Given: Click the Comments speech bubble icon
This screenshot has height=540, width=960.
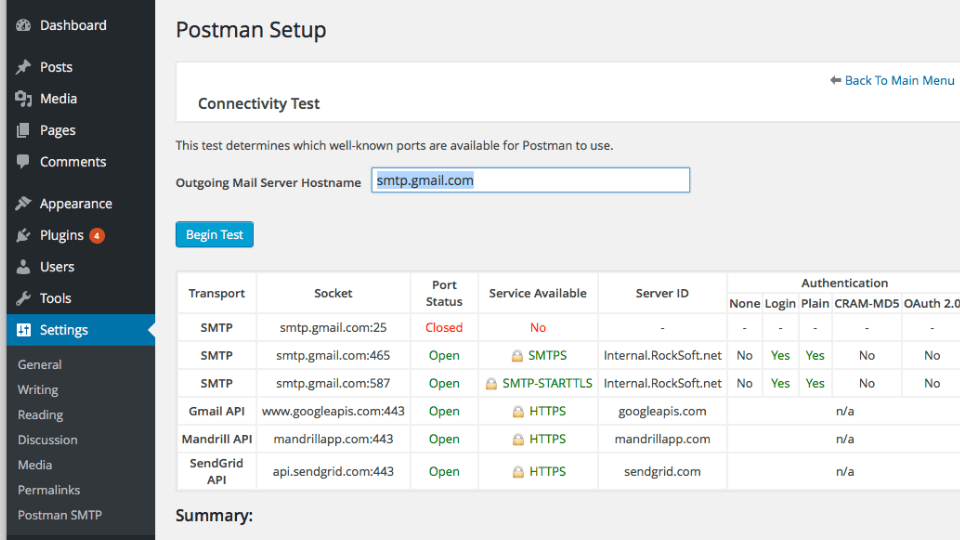Looking at the screenshot, I should point(23,162).
